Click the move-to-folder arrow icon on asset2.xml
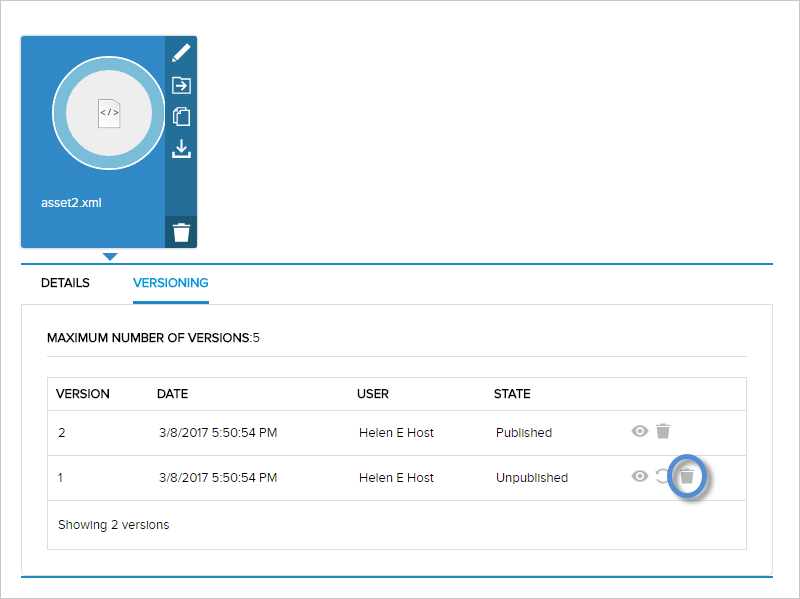This screenshot has height=599, width=800. tap(181, 85)
